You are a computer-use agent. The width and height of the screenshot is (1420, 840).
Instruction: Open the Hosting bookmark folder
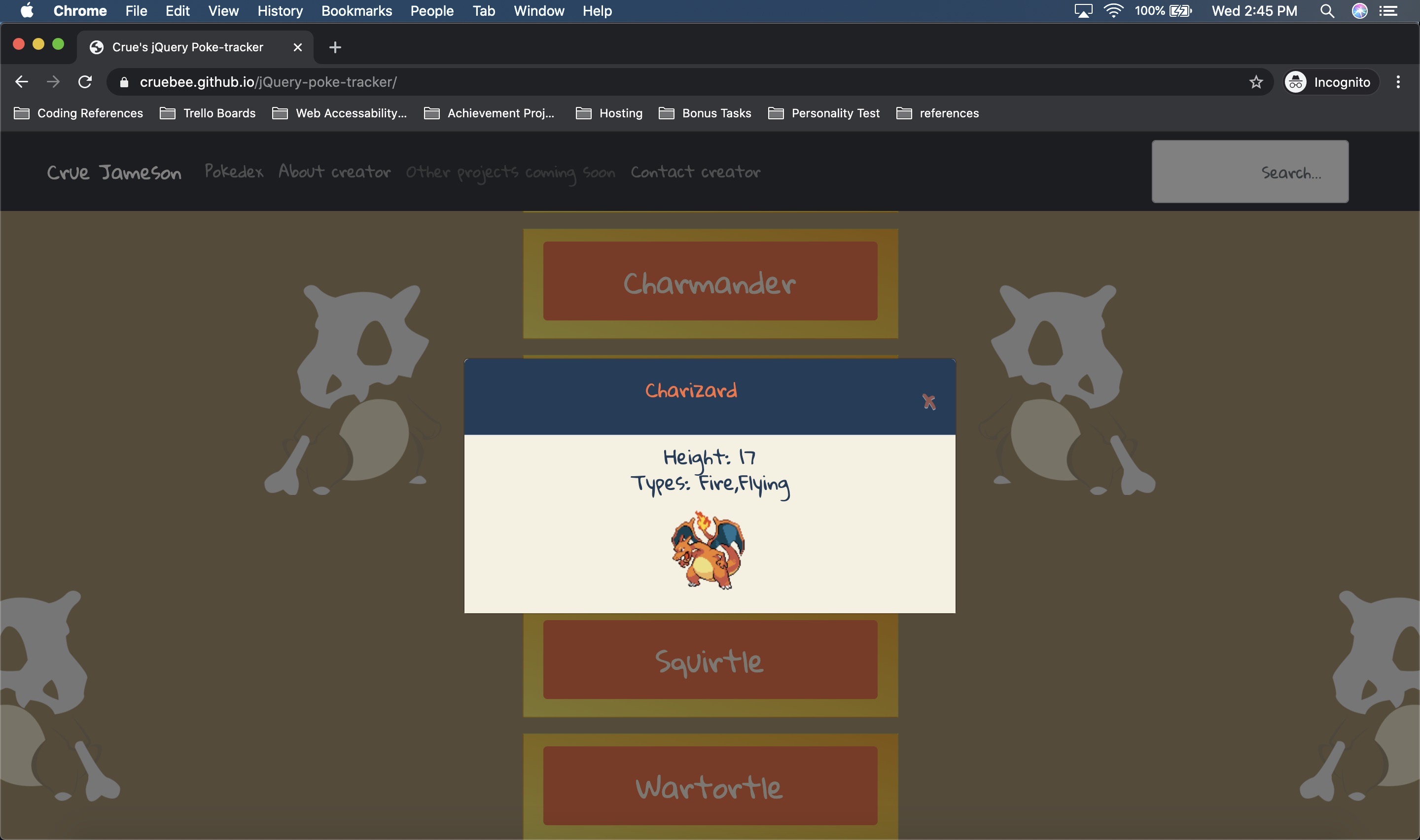click(609, 113)
